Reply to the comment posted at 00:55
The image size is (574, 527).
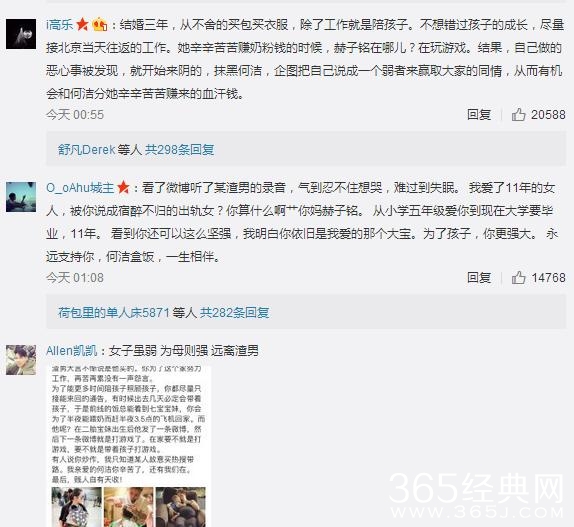coord(479,115)
